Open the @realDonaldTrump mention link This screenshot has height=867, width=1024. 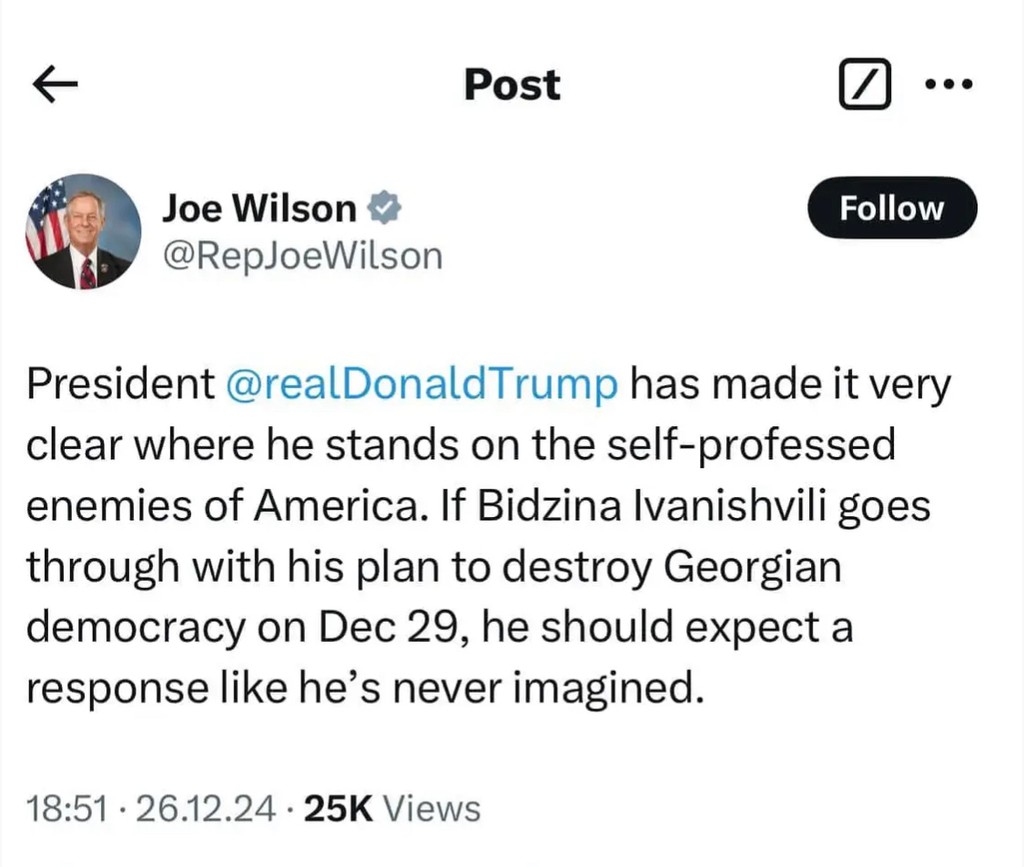[423, 386]
